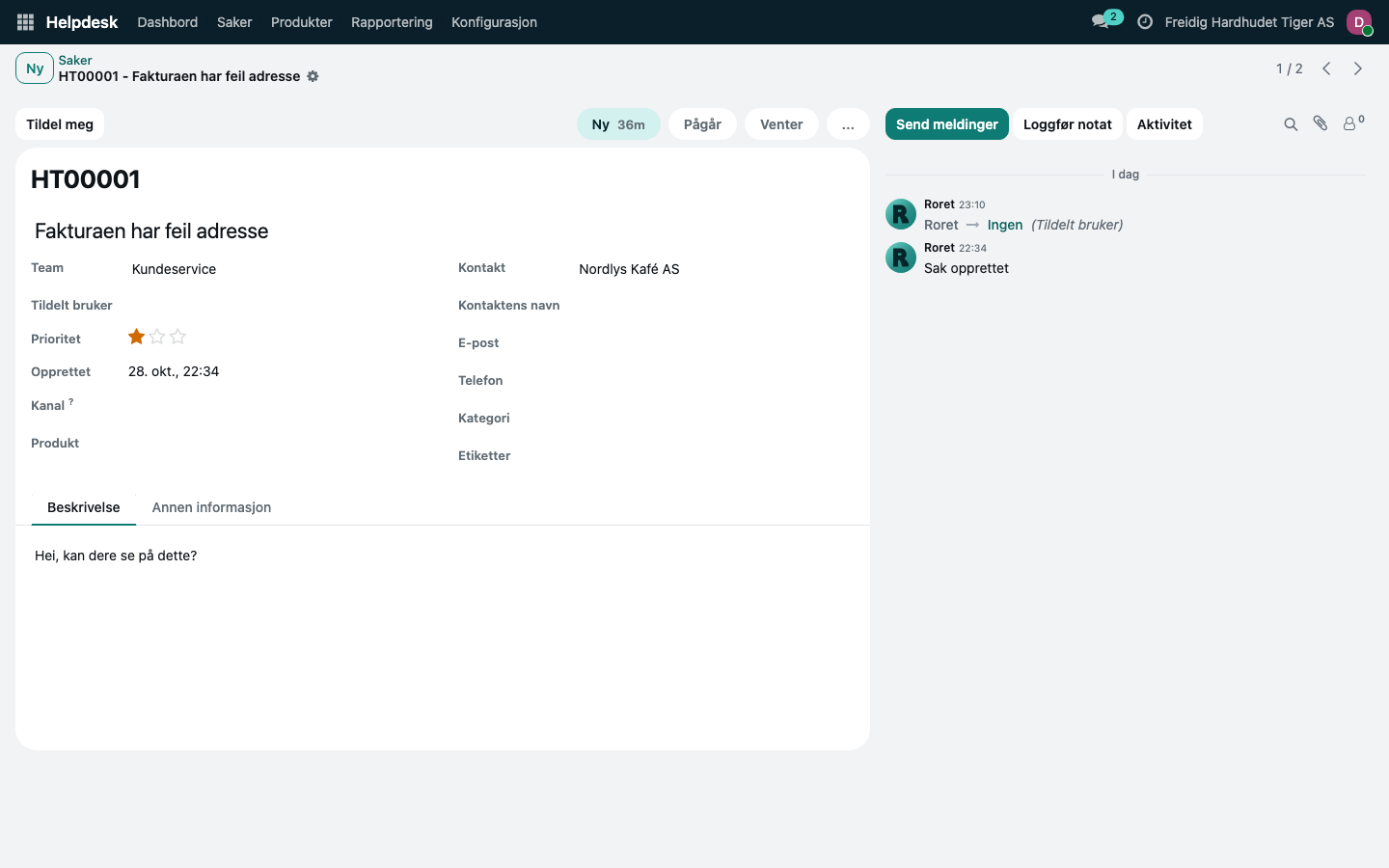Viewport: 1389px width, 868px height.
Task: Edit the ticket subject field
Action: [443, 231]
